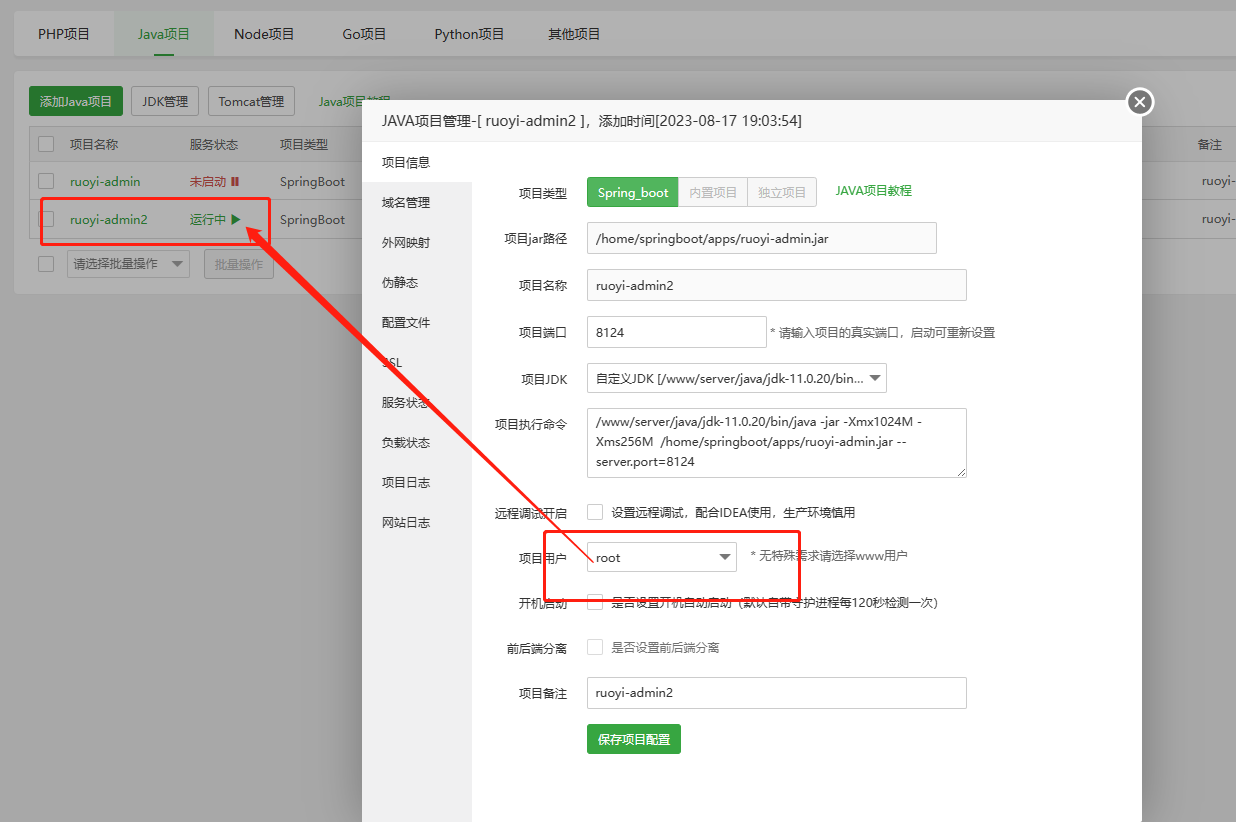
Task: Click the 未启动 status of ruoyi-admin
Action: pyautogui.click(x=208, y=182)
